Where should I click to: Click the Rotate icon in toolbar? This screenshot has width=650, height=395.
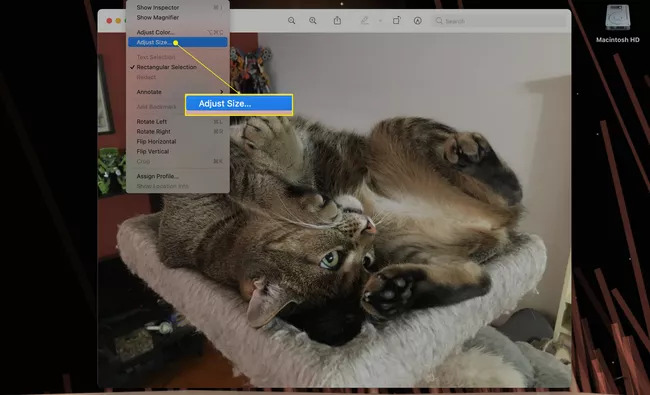396,20
